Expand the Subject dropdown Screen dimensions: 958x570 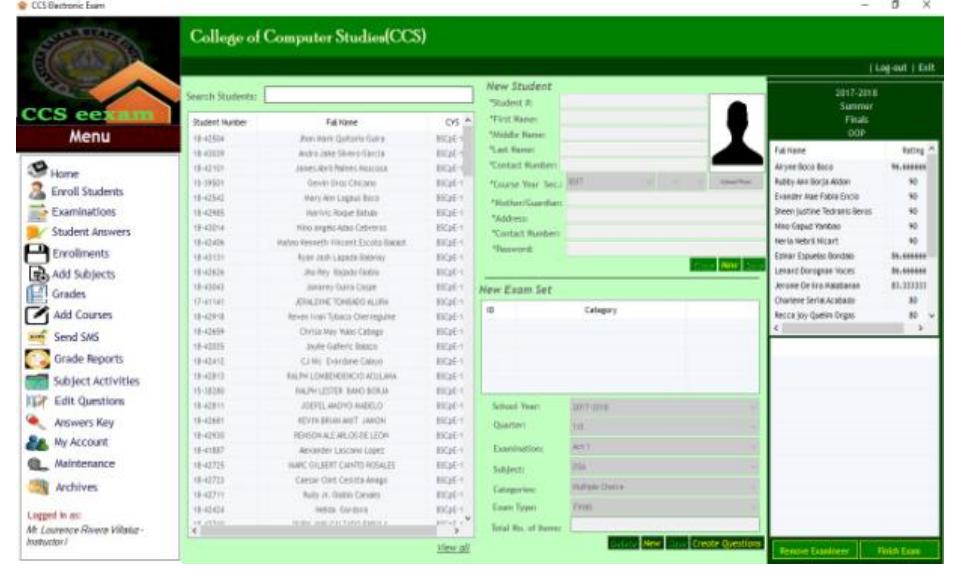pyautogui.click(x=665, y=467)
